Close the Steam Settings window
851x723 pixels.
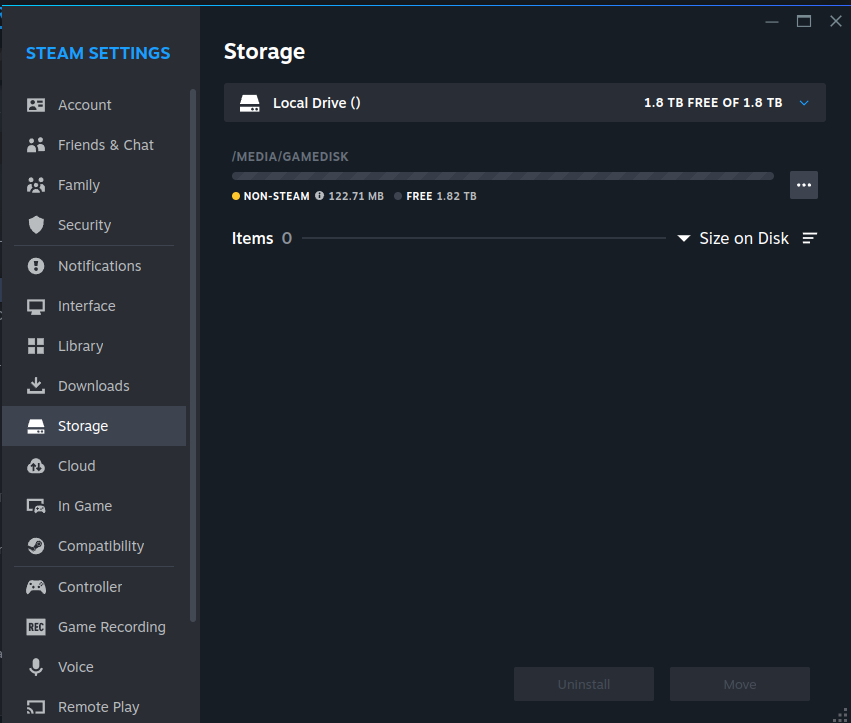click(836, 21)
